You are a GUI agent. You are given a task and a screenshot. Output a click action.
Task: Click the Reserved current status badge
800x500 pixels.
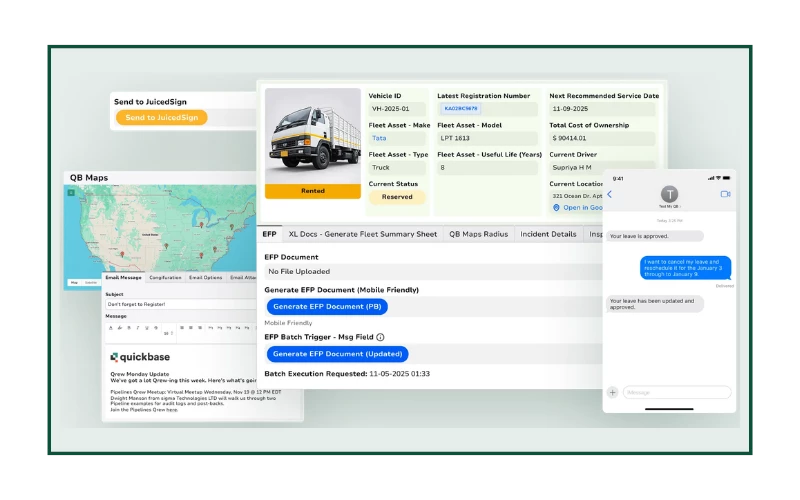tap(397, 197)
